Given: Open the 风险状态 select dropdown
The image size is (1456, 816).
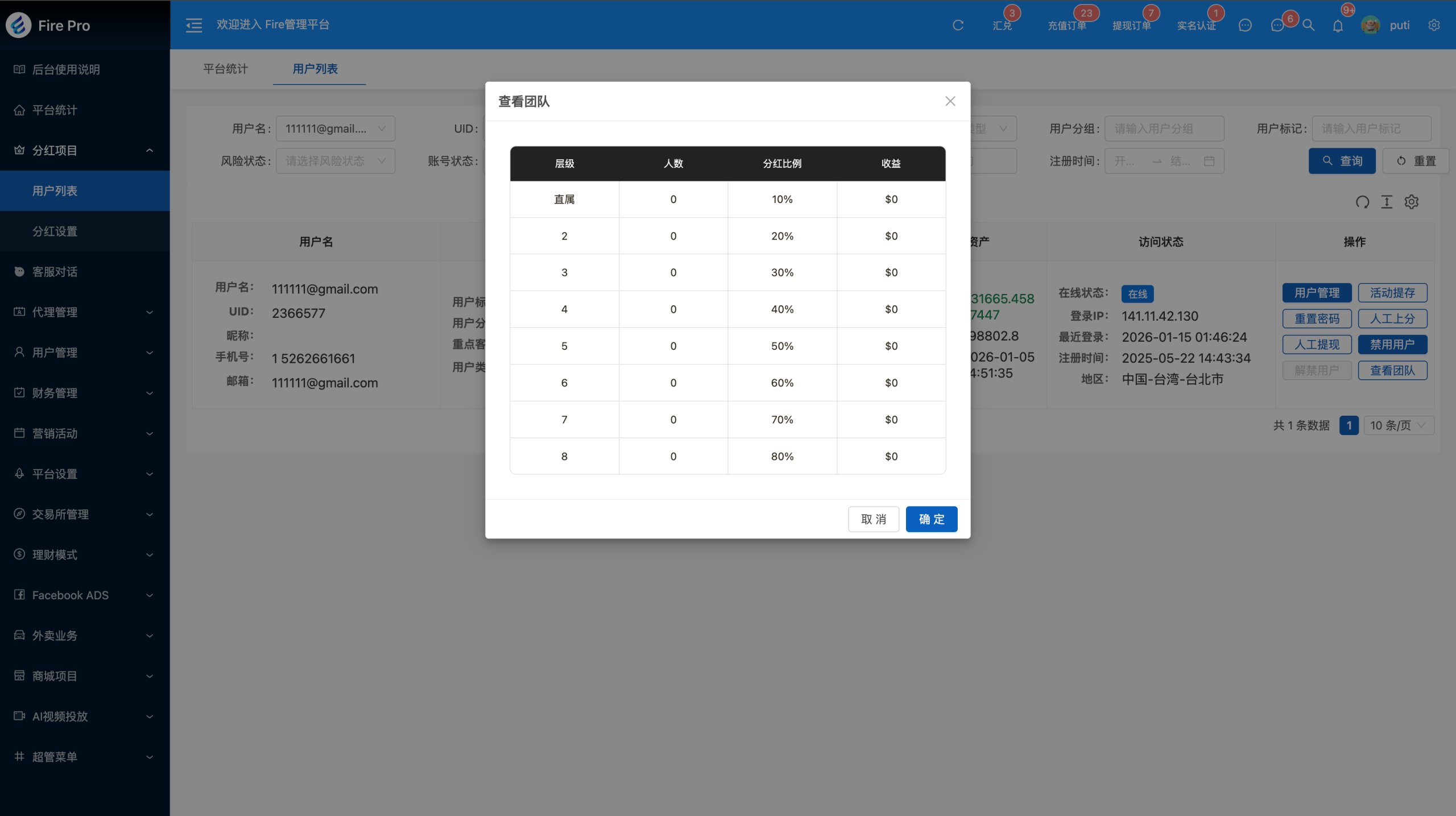Looking at the screenshot, I should 335,161.
